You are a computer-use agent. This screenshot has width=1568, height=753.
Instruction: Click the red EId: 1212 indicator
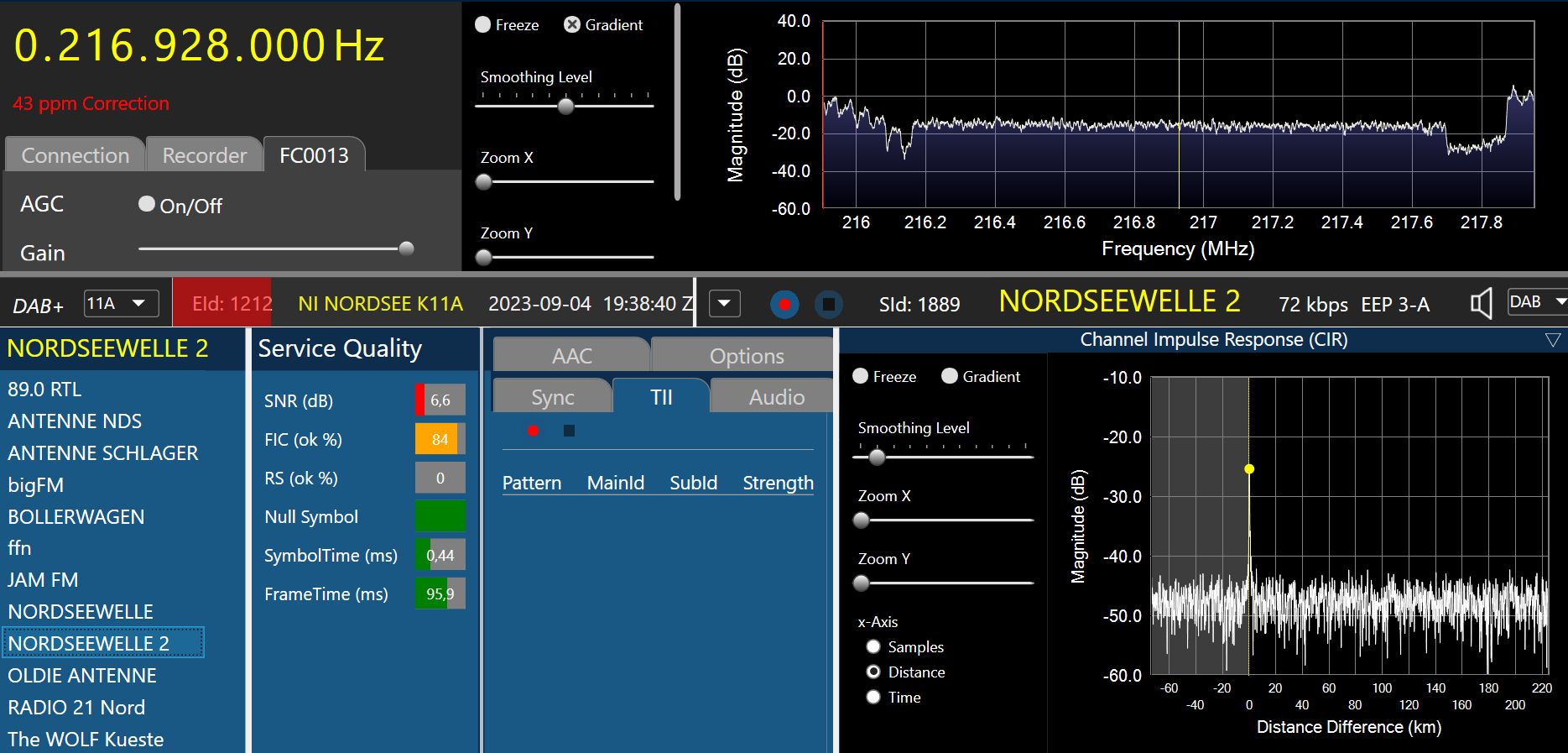click(x=222, y=303)
